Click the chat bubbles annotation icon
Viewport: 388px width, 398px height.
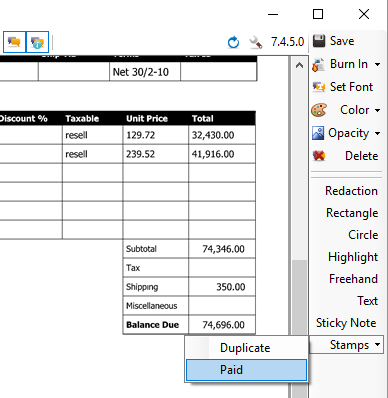[14, 42]
